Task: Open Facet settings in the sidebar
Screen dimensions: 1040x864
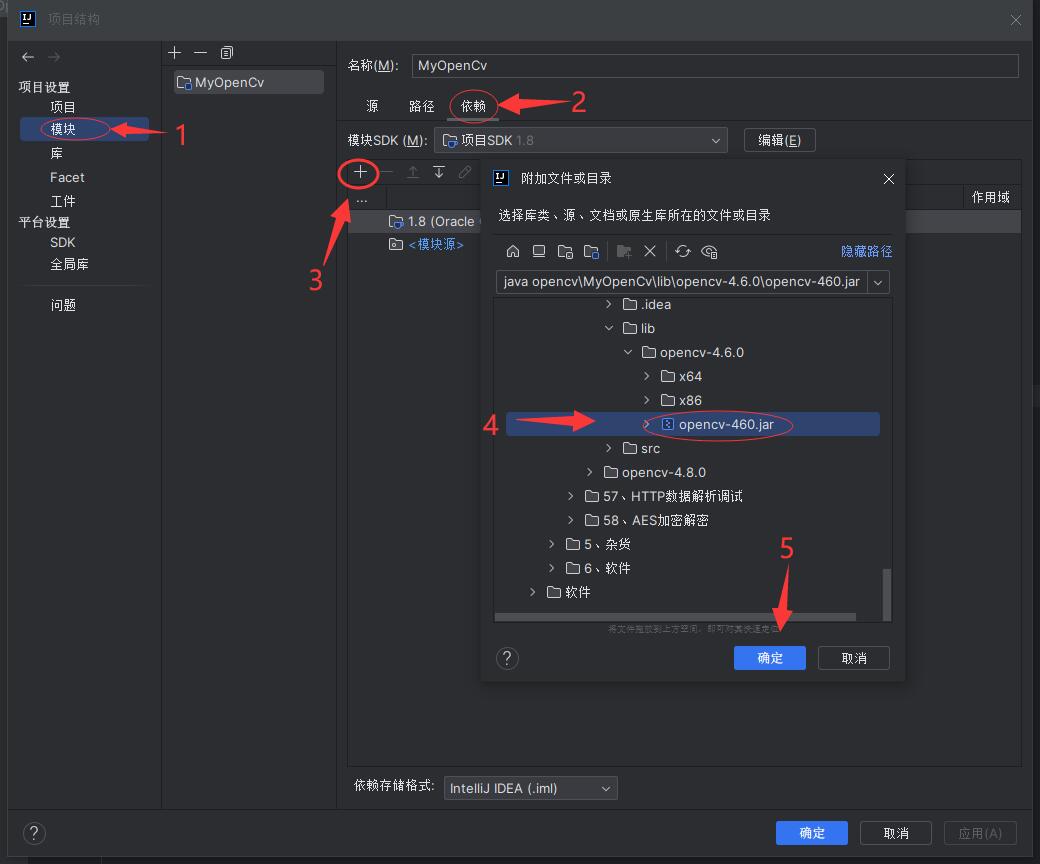Action: pyautogui.click(x=67, y=177)
